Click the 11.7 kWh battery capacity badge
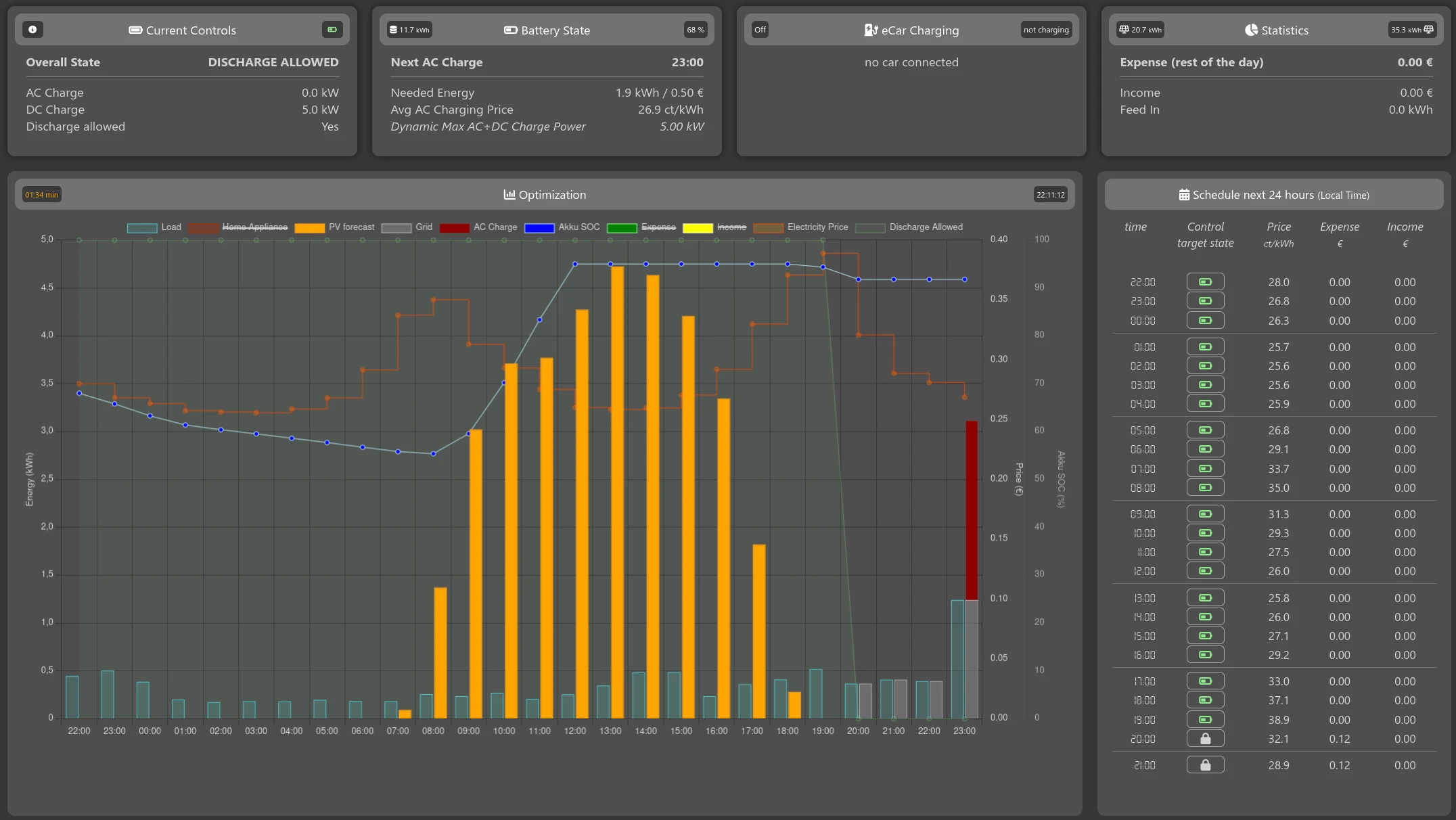1456x820 pixels. [x=409, y=30]
